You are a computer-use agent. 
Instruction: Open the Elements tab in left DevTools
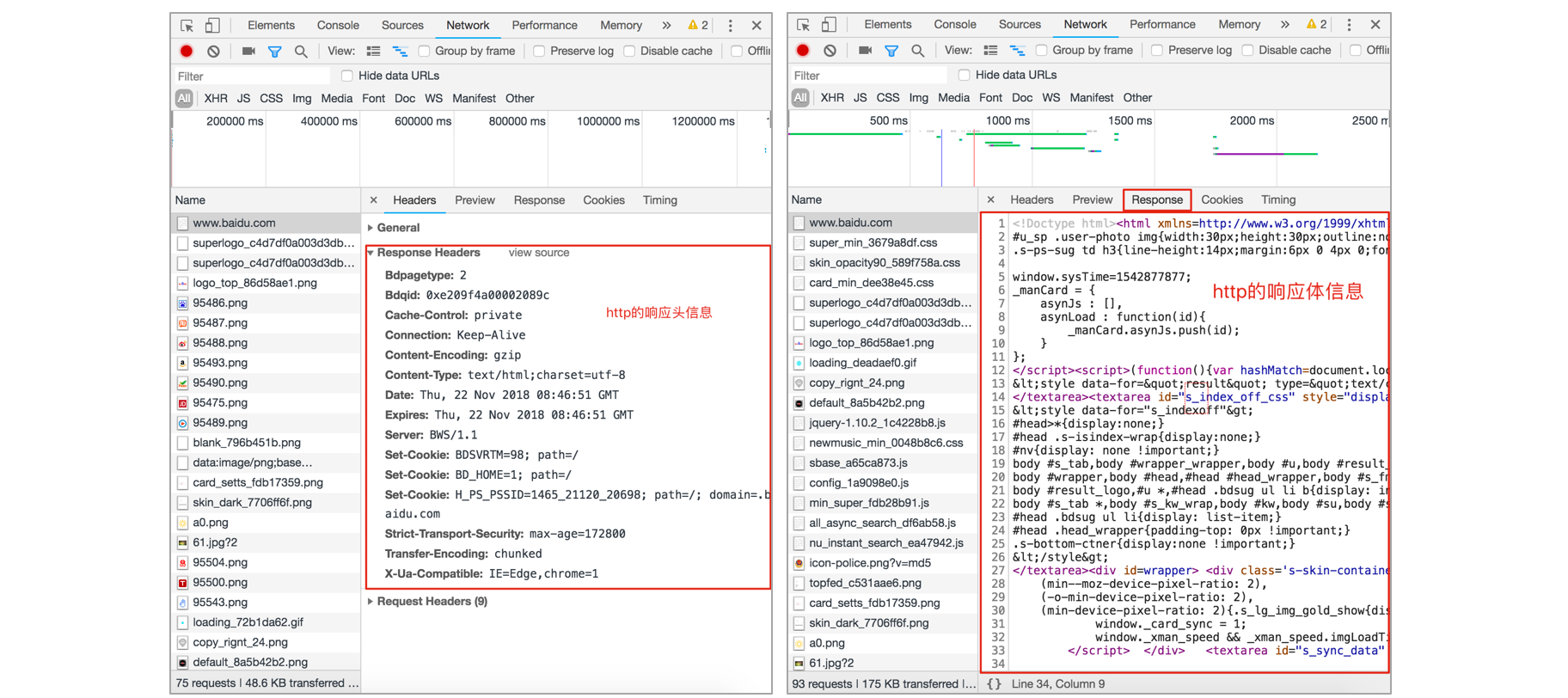coord(271,26)
